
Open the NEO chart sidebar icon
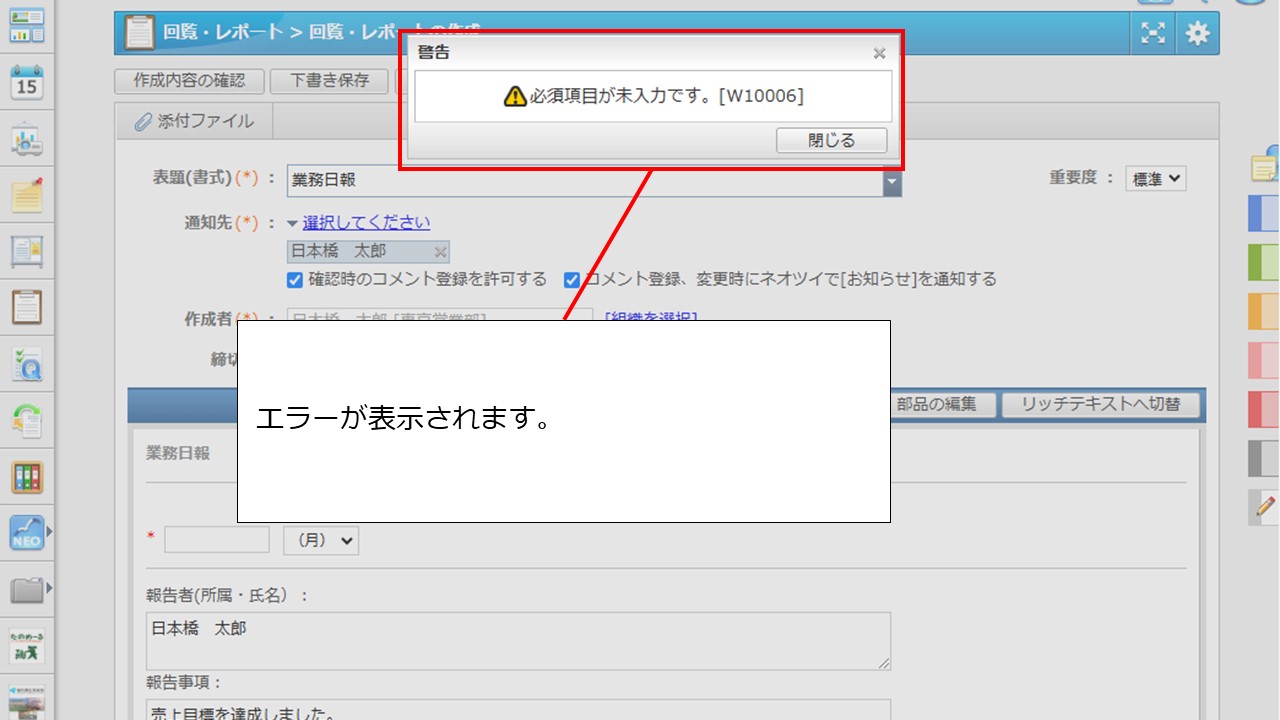coord(27,533)
